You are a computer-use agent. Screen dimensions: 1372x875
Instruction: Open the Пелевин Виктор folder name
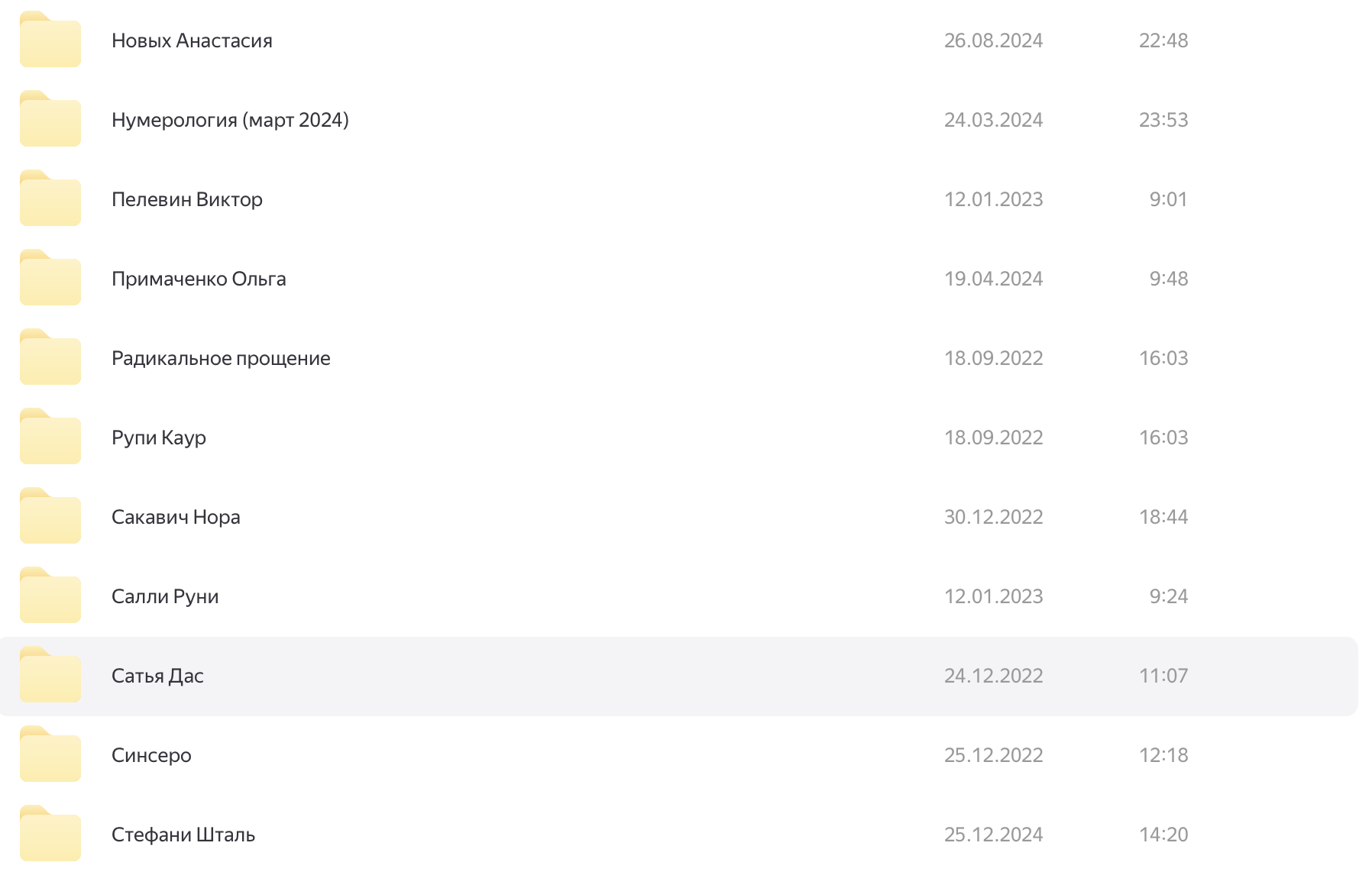click(x=187, y=199)
